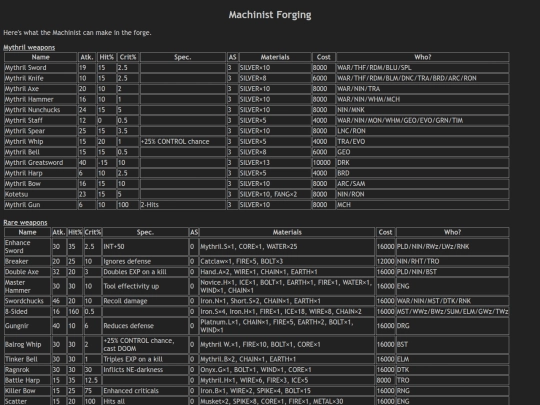Click the 'WAR/NIN/TRA' who cell
Screen dimensions: 540x405
tap(423, 89)
